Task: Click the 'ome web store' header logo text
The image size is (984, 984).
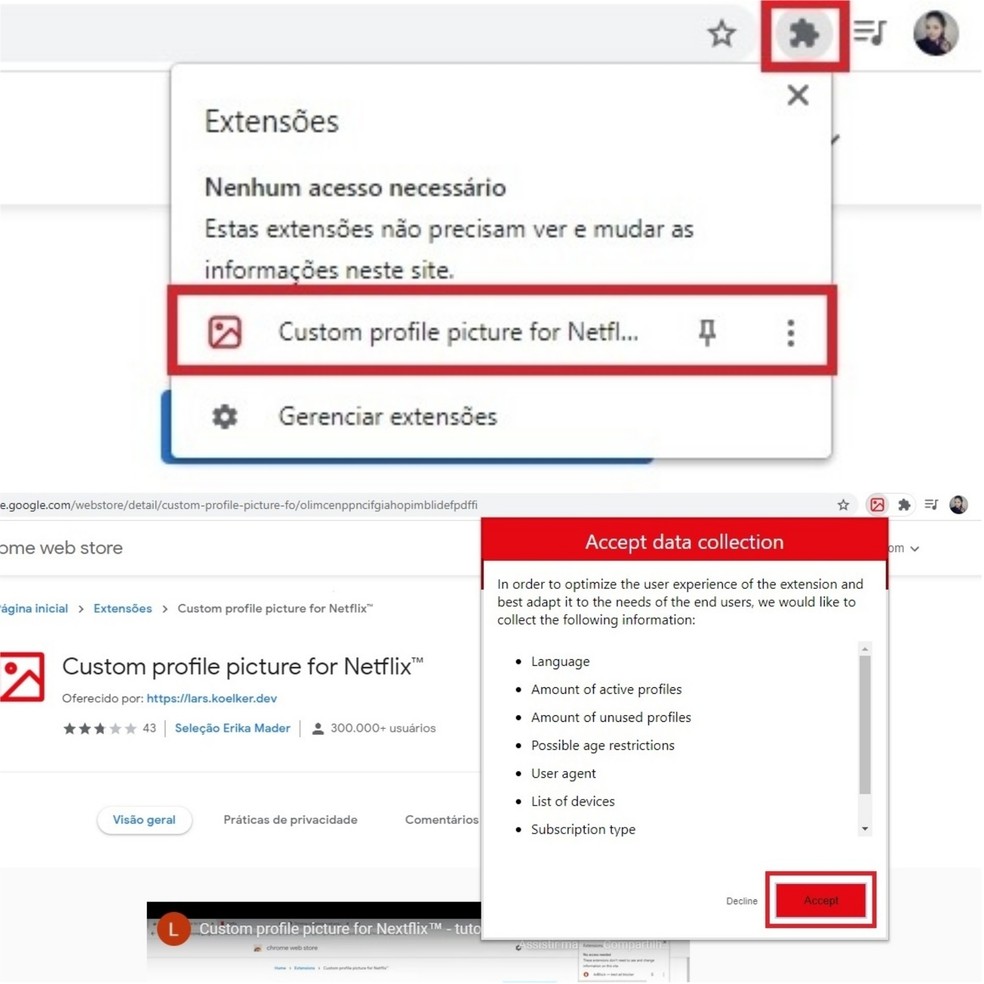Action: [x=62, y=548]
